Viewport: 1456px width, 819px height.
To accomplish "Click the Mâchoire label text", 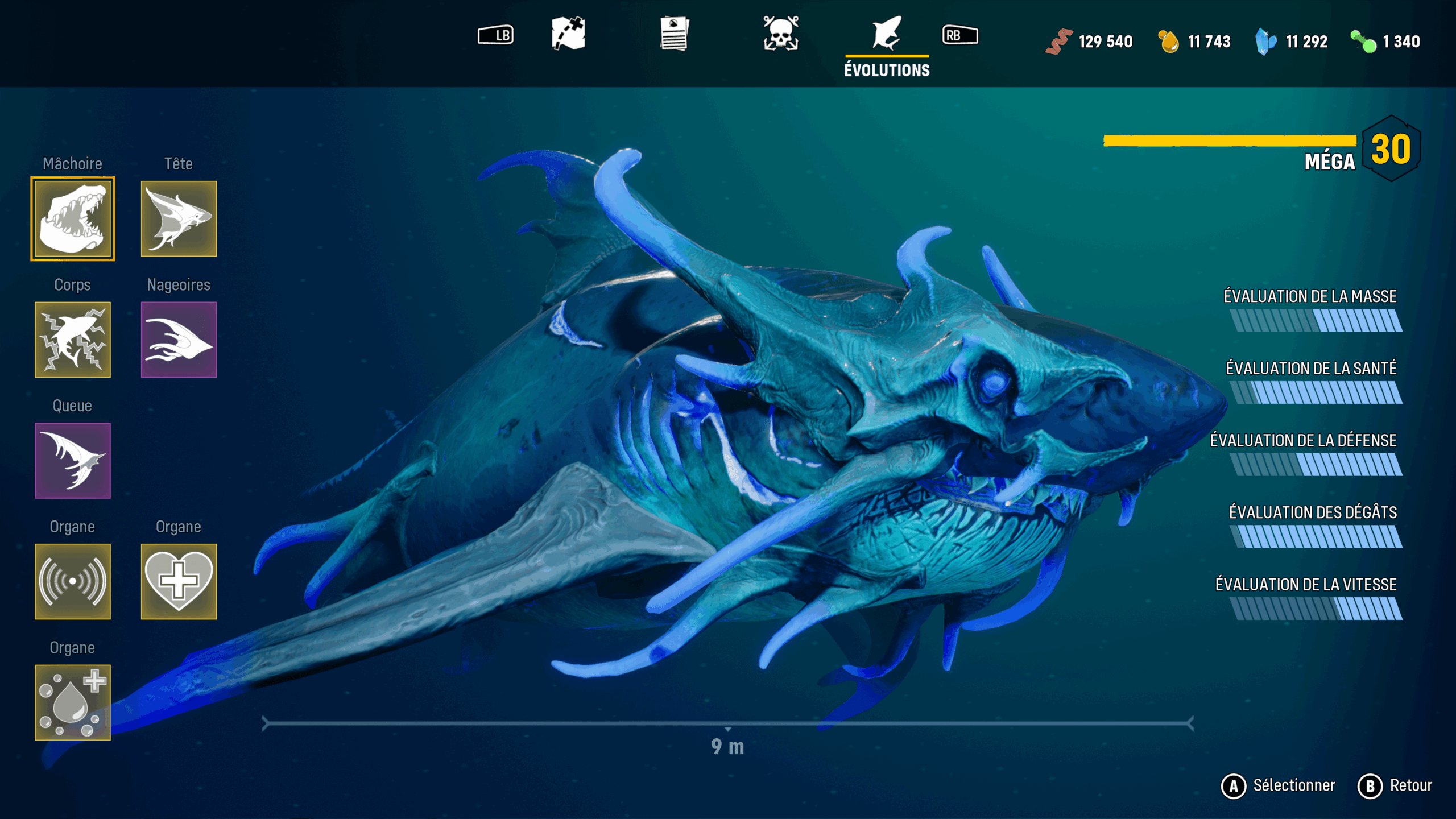I will [x=73, y=164].
